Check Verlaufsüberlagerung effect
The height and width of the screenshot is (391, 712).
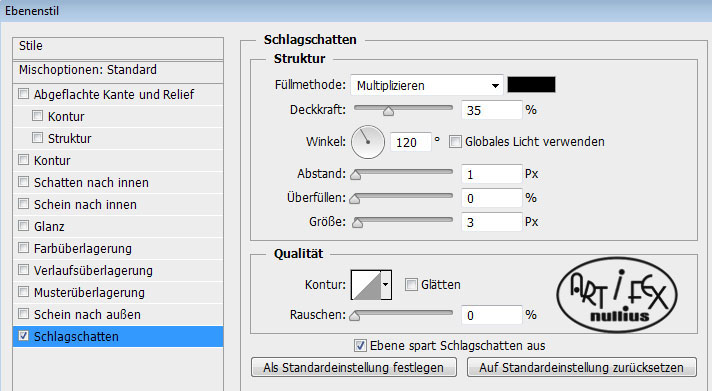click(x=23, y=270)
